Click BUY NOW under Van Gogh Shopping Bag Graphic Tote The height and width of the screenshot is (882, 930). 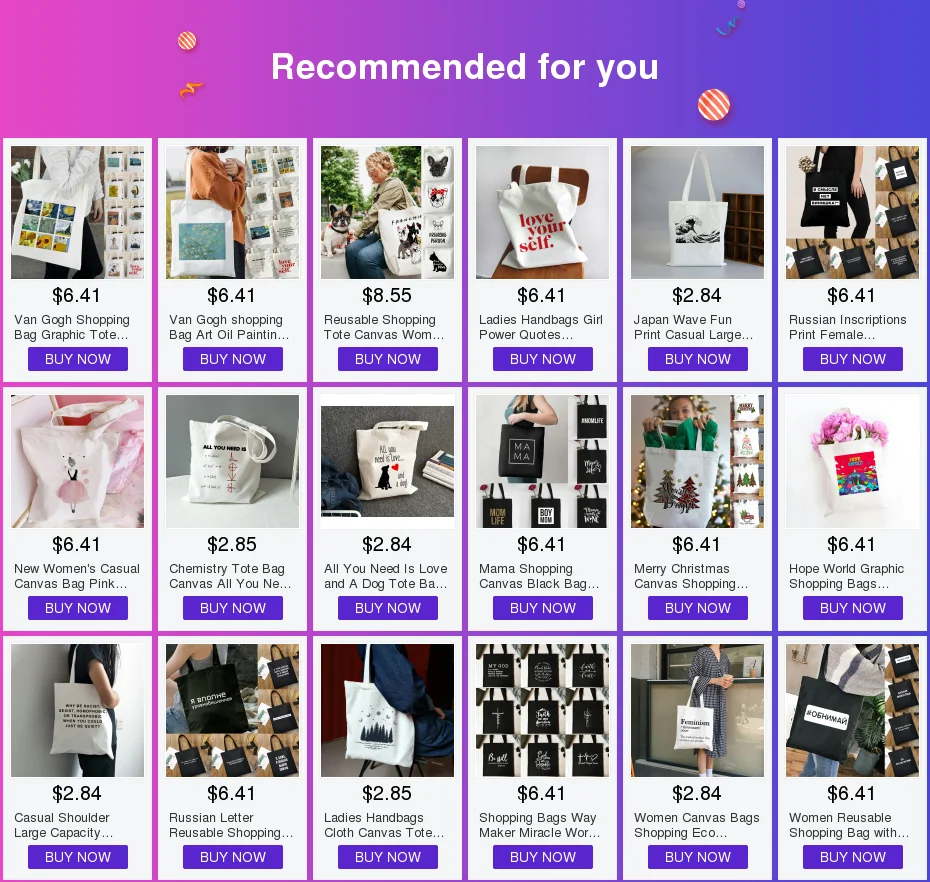point(78,359)
